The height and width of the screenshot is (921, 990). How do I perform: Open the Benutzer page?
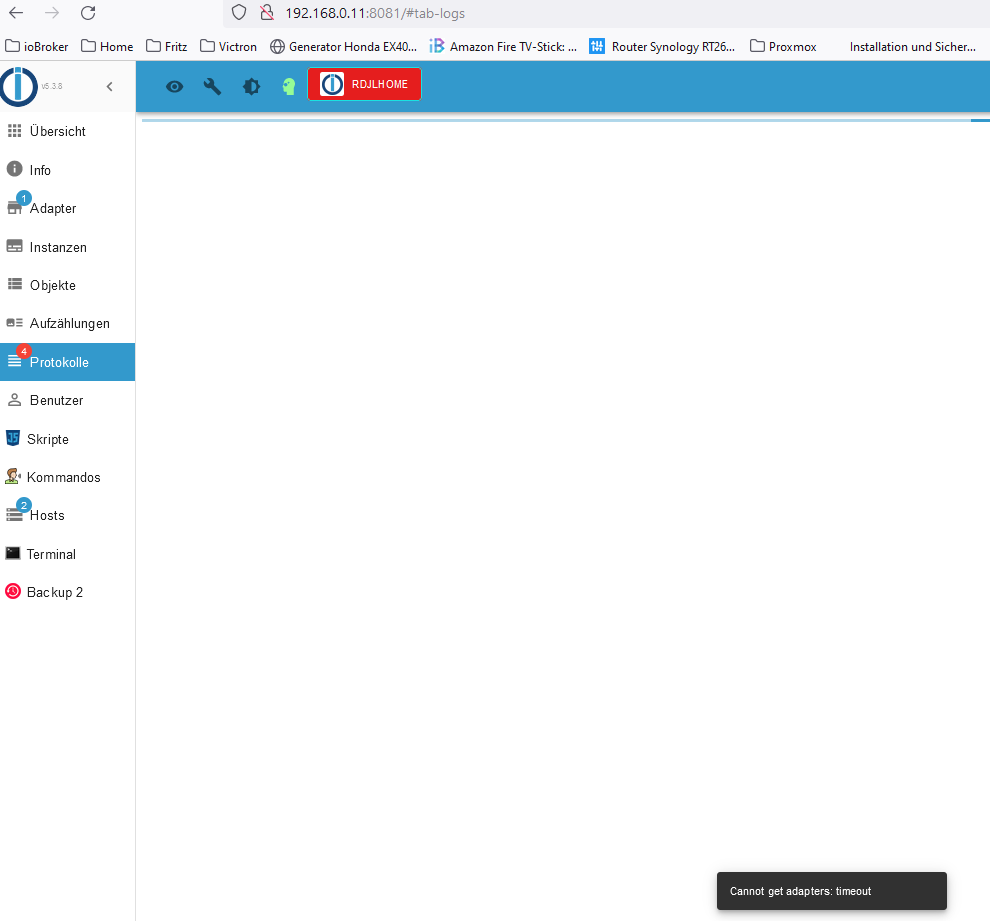68,400
